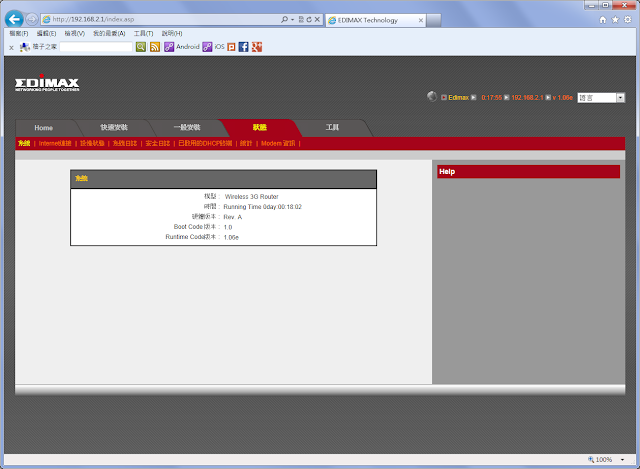Click the EDIMAX logo
Screen dimensions: 640x469
(47, 83)
